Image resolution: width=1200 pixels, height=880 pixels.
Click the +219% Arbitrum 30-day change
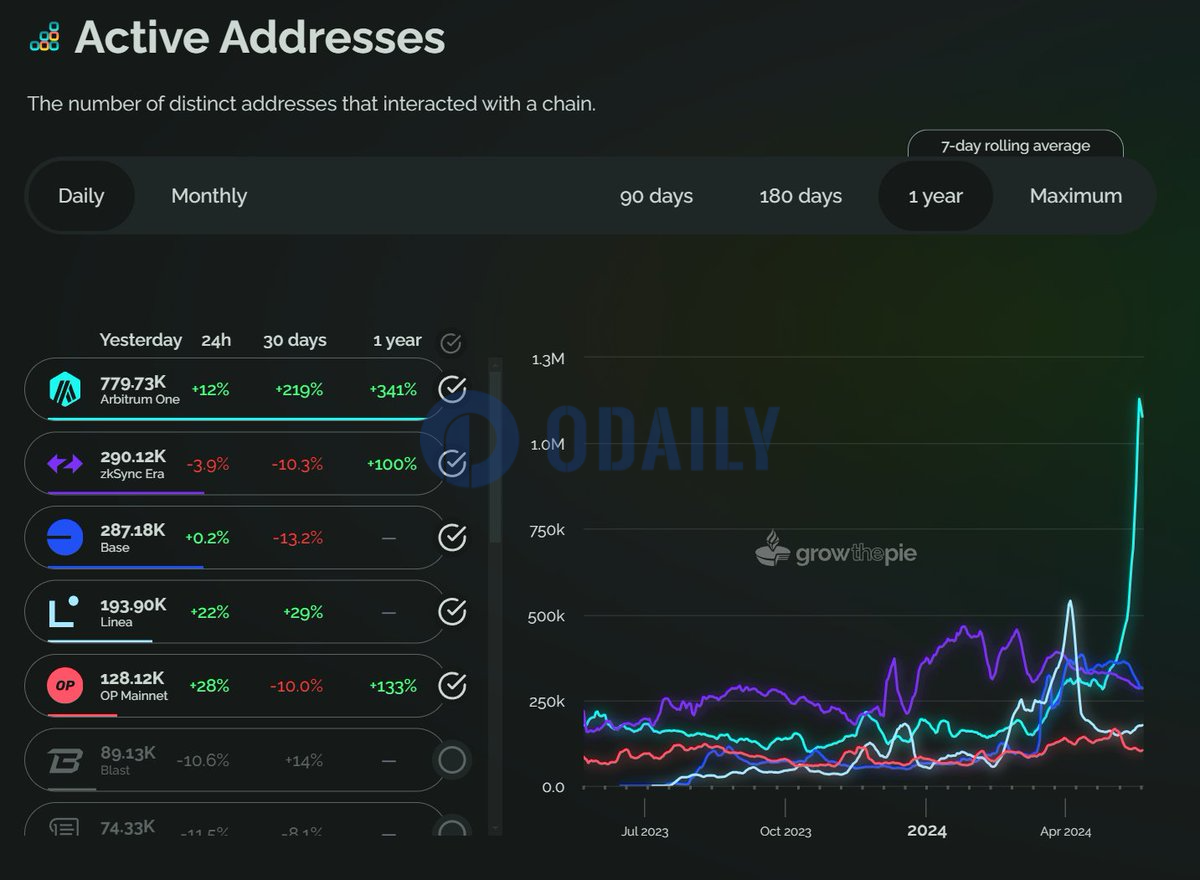tap(299, 389)
